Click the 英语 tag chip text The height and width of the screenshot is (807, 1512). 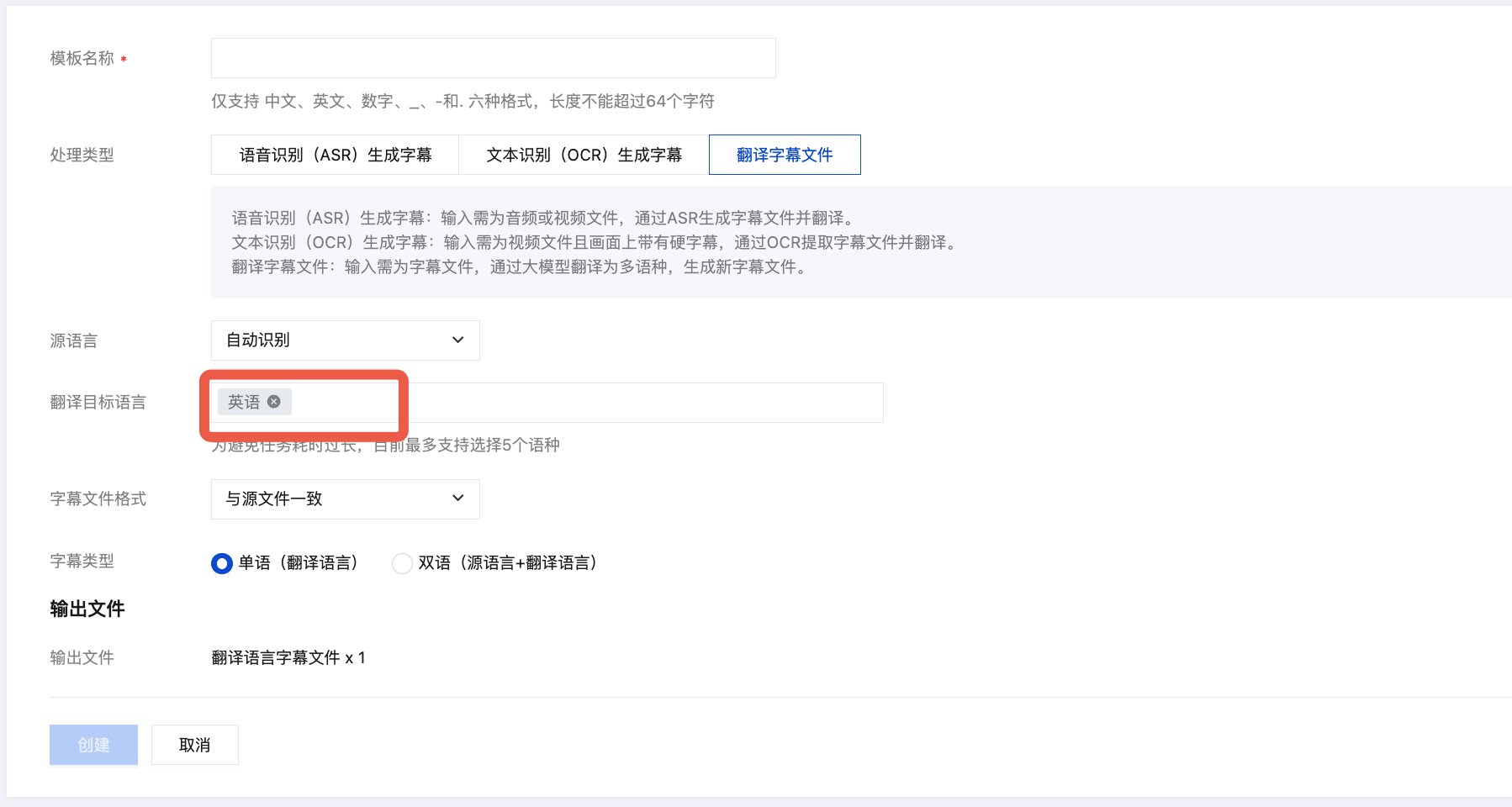coord(244,402)
